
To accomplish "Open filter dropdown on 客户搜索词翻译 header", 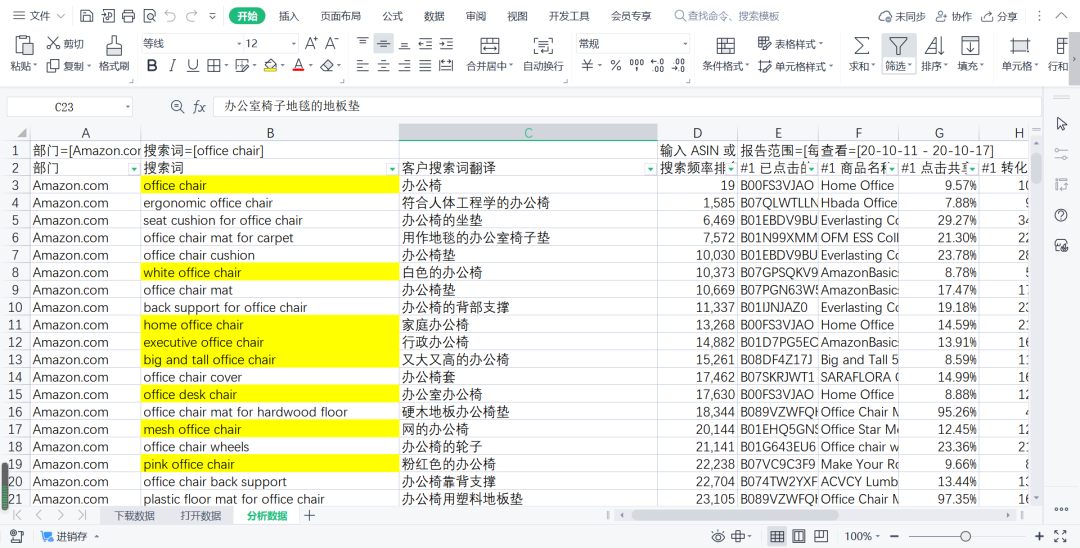I will tap(650, 169).
